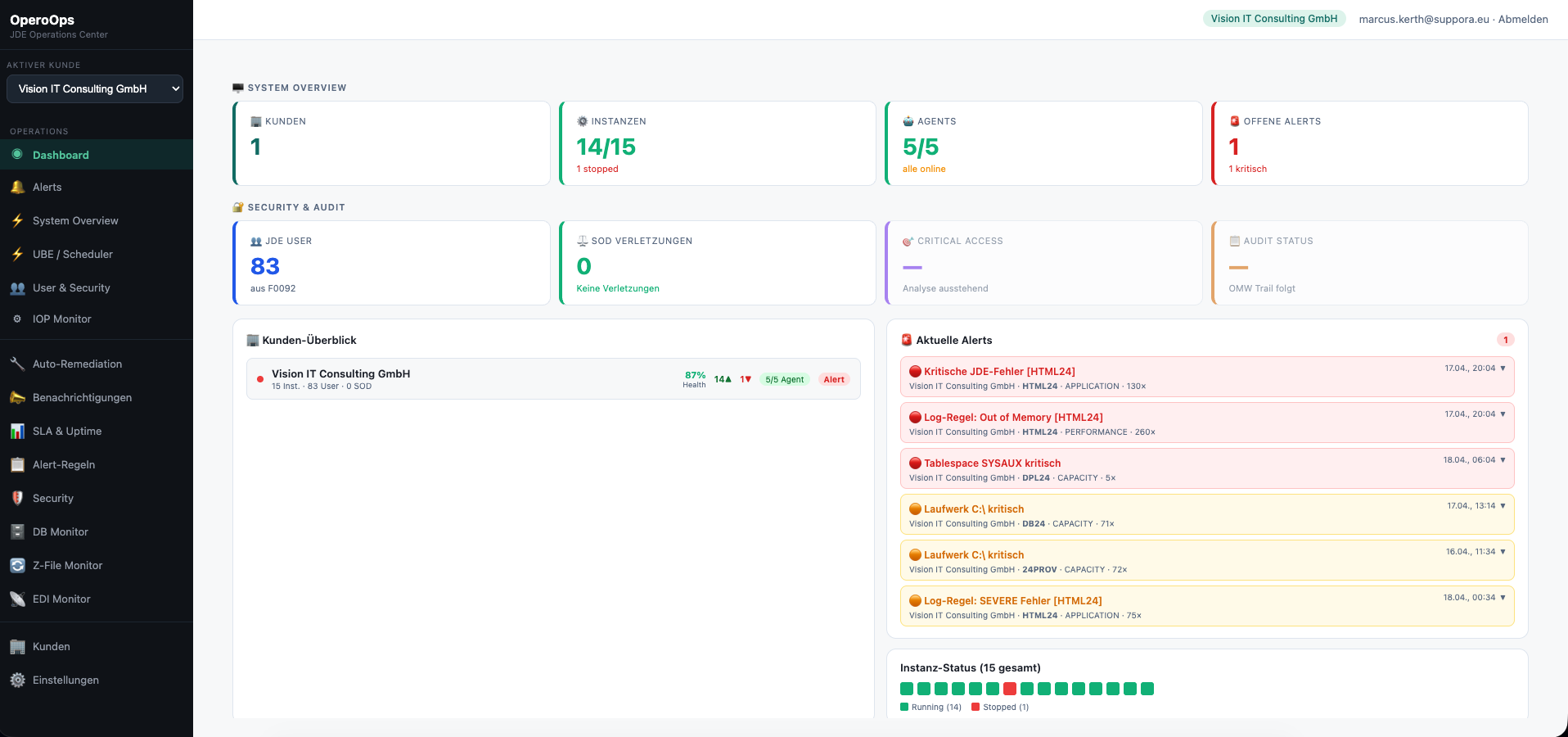The height and width of the screenshot is (737, 1568).
Task: Open the Benachrichtigungen section
Action: coord(83,397)
